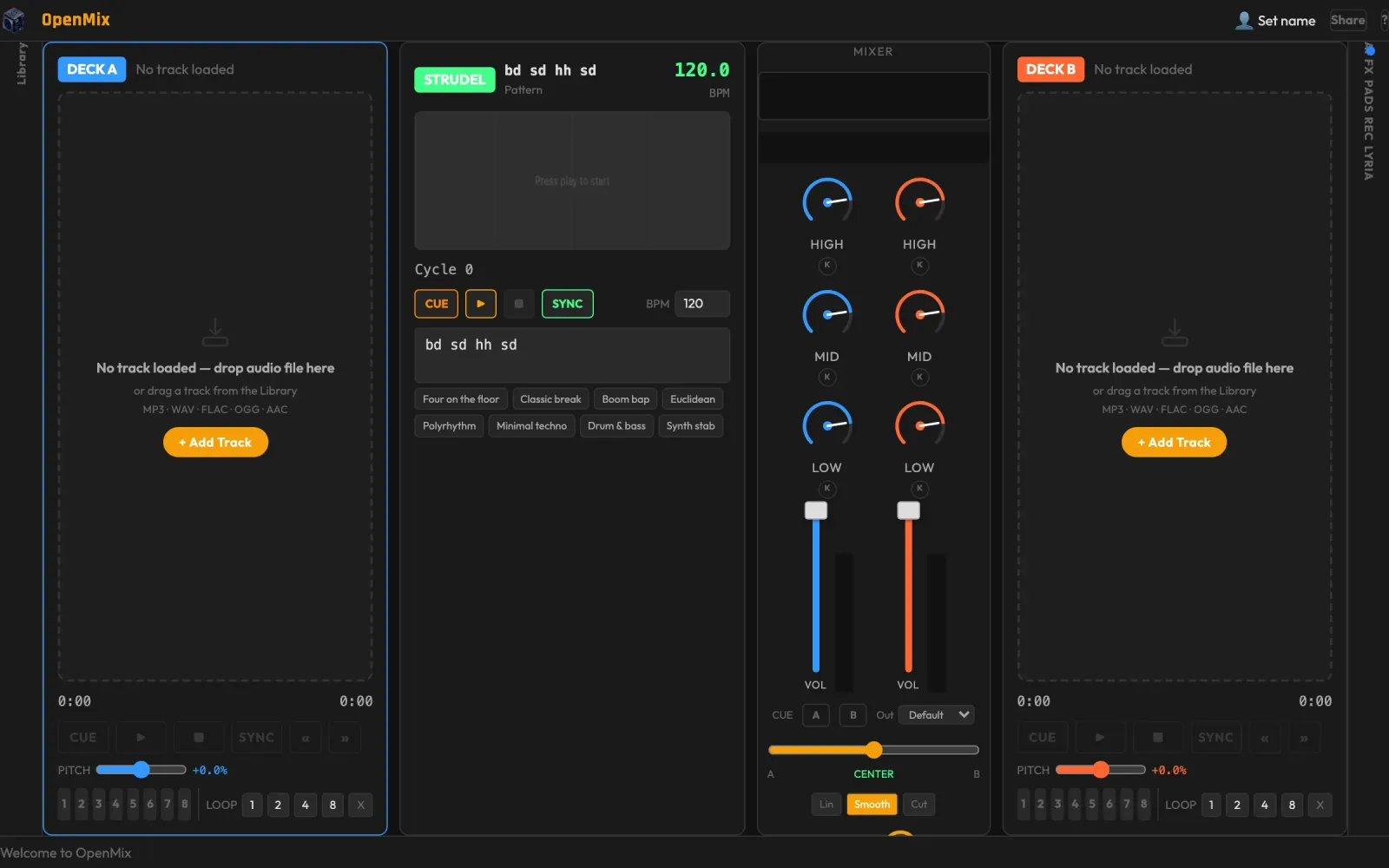This screenshot has width=1389, height=868.
Task: Load the Polyrhythm preset
Action: [449, 426]
